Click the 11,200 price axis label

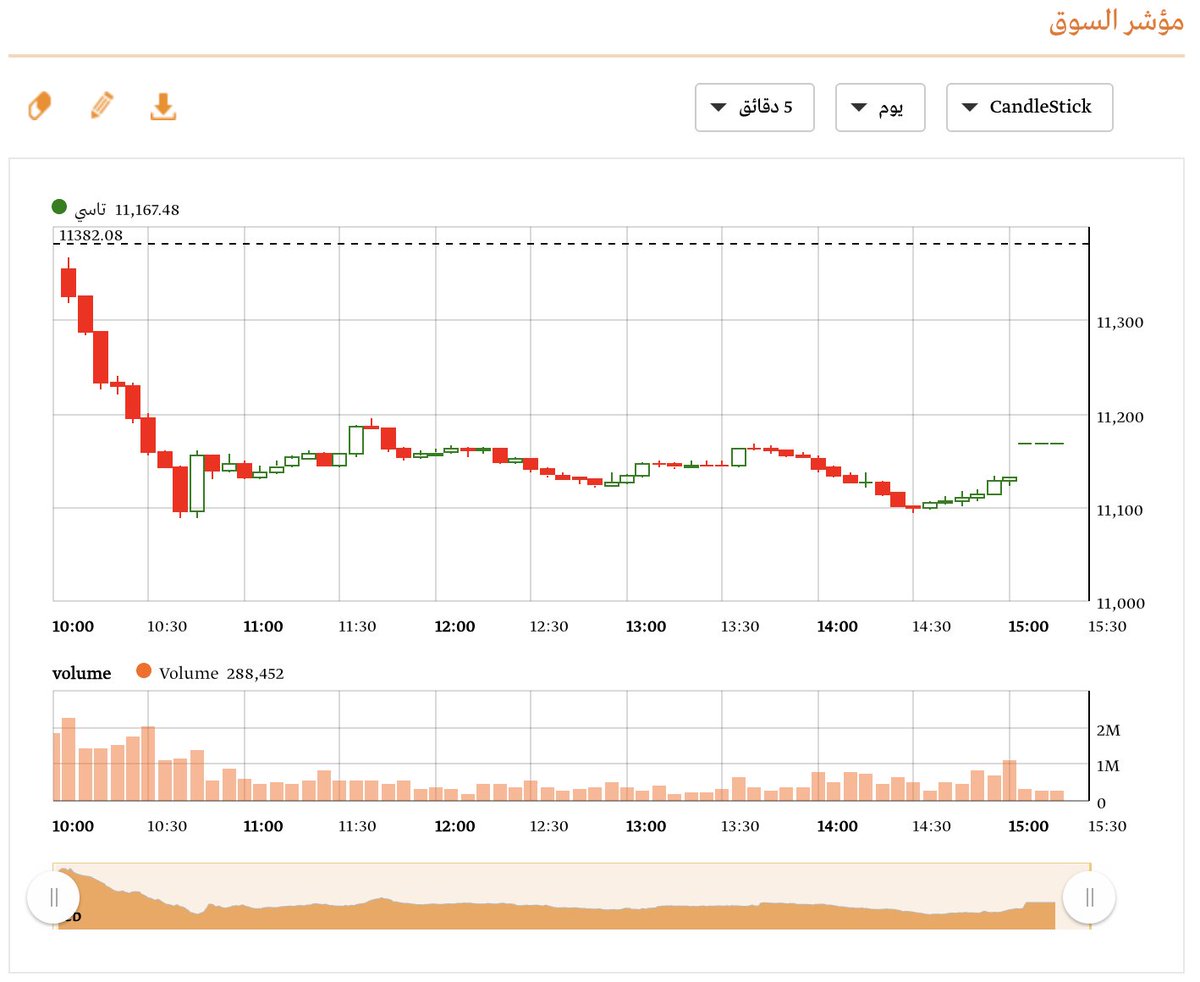tap(1121, 416)
